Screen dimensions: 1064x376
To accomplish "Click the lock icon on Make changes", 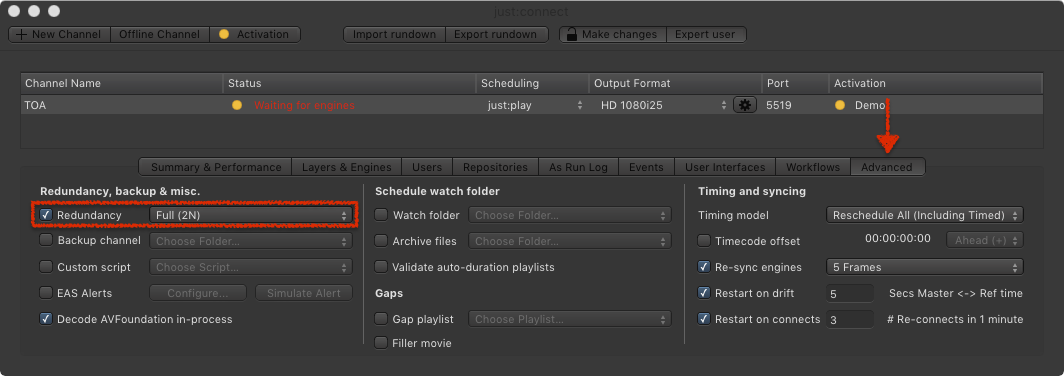I will tap(572, 34).
